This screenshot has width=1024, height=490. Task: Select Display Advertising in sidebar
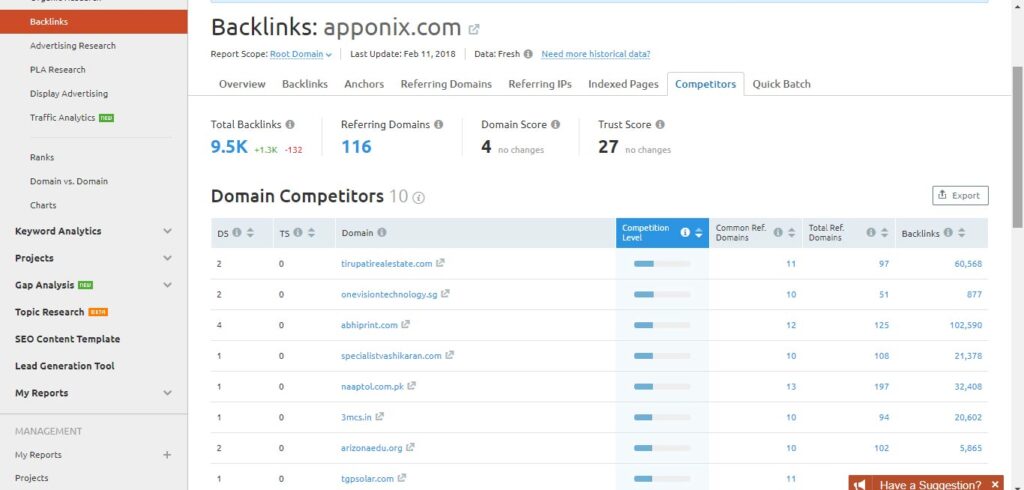(x=69, y=93)
